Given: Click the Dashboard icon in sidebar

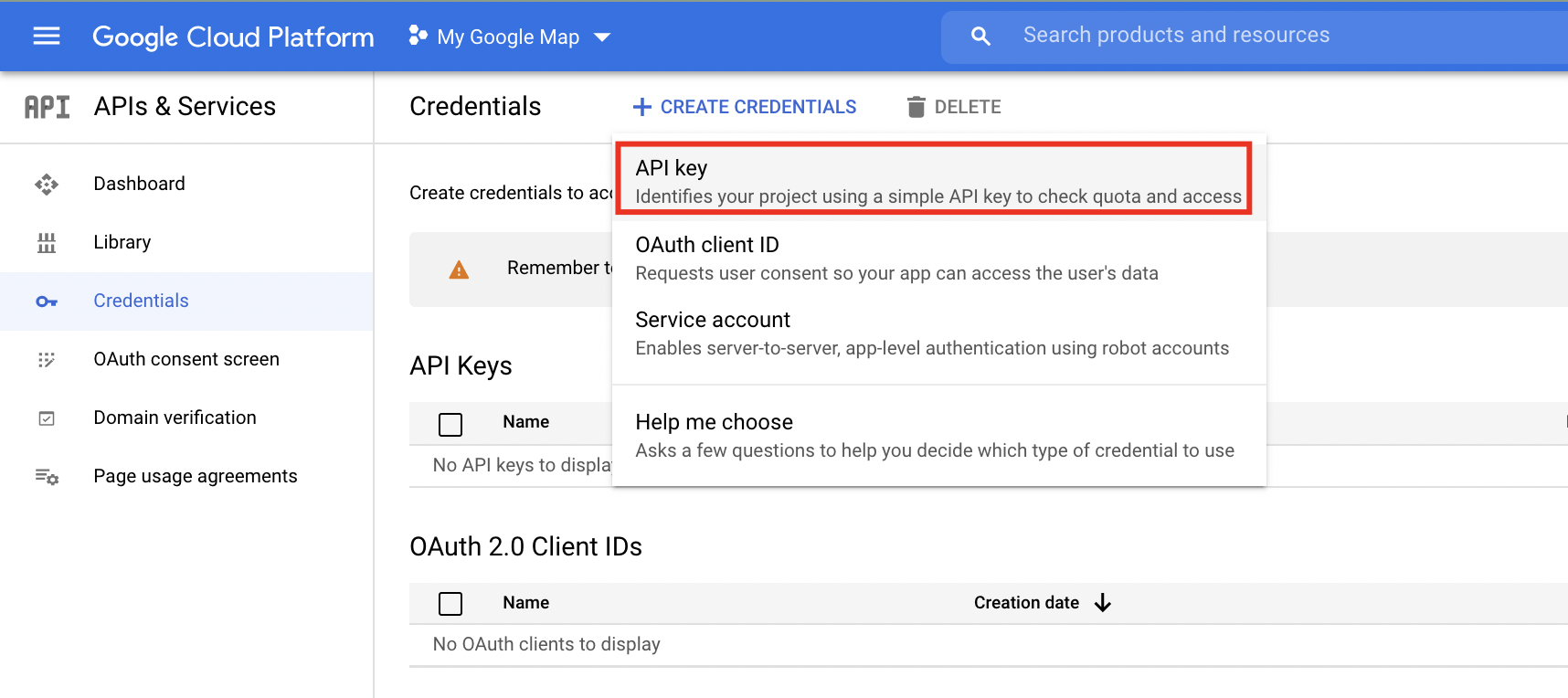Looking at the screenshot, I should click(47, 185).
